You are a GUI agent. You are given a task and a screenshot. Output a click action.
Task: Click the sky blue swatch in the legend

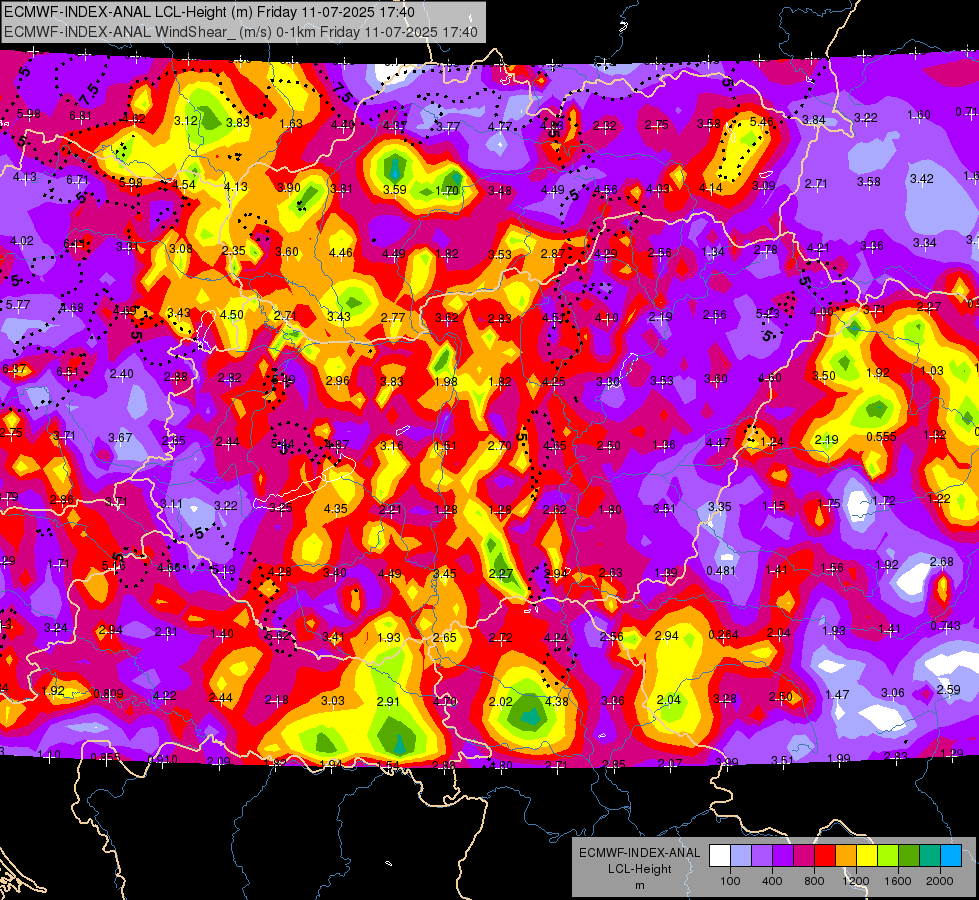(x=951, y=856)
